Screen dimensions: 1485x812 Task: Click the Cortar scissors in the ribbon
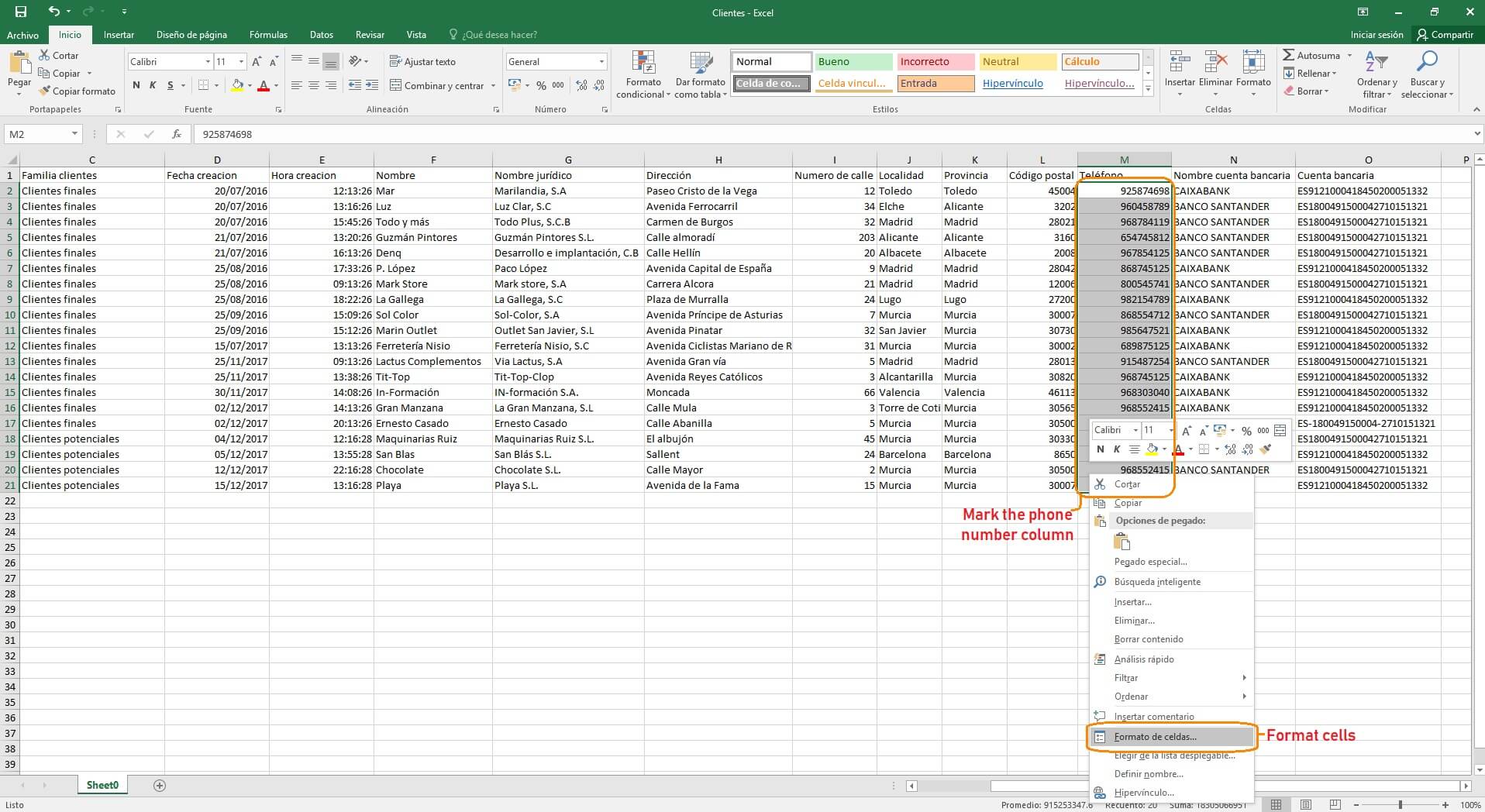click(x=44, y=56)
